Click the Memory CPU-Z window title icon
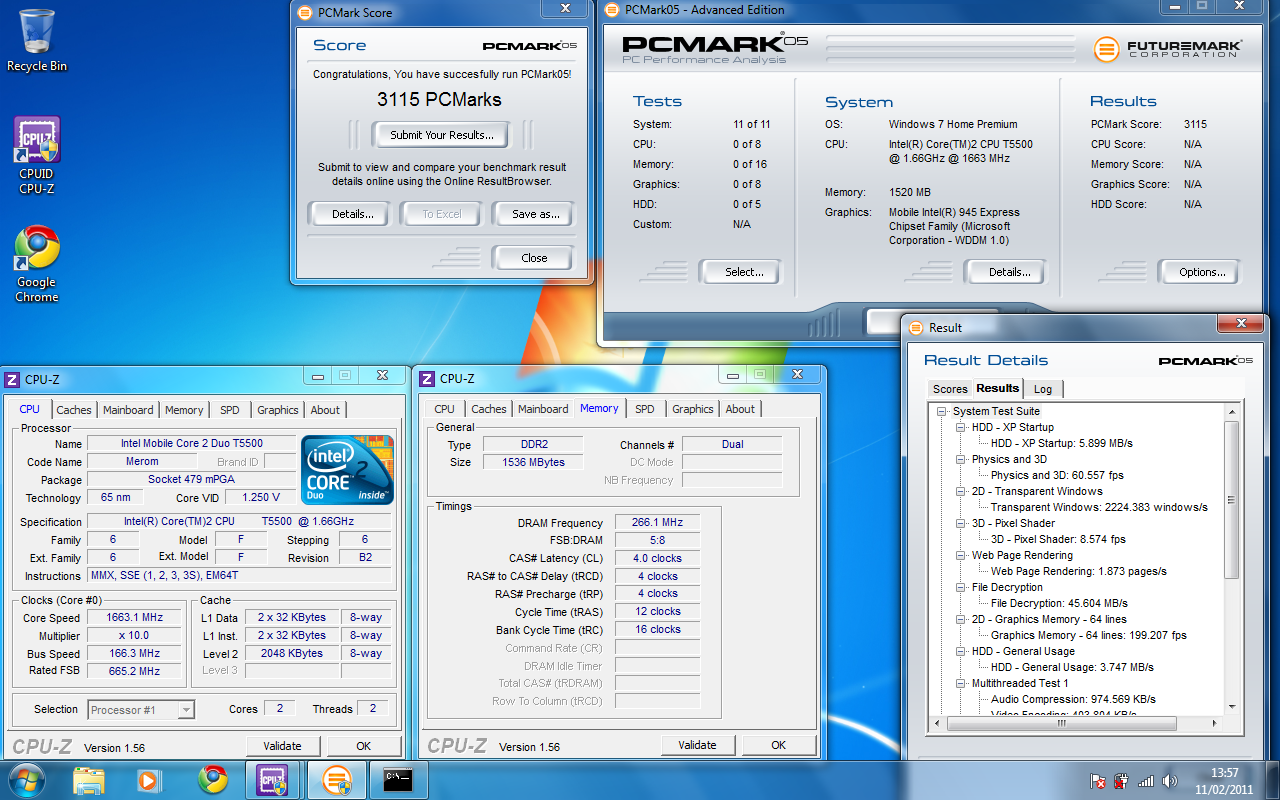This screenshot has width=1280, height=800. [x=426, y=378]
